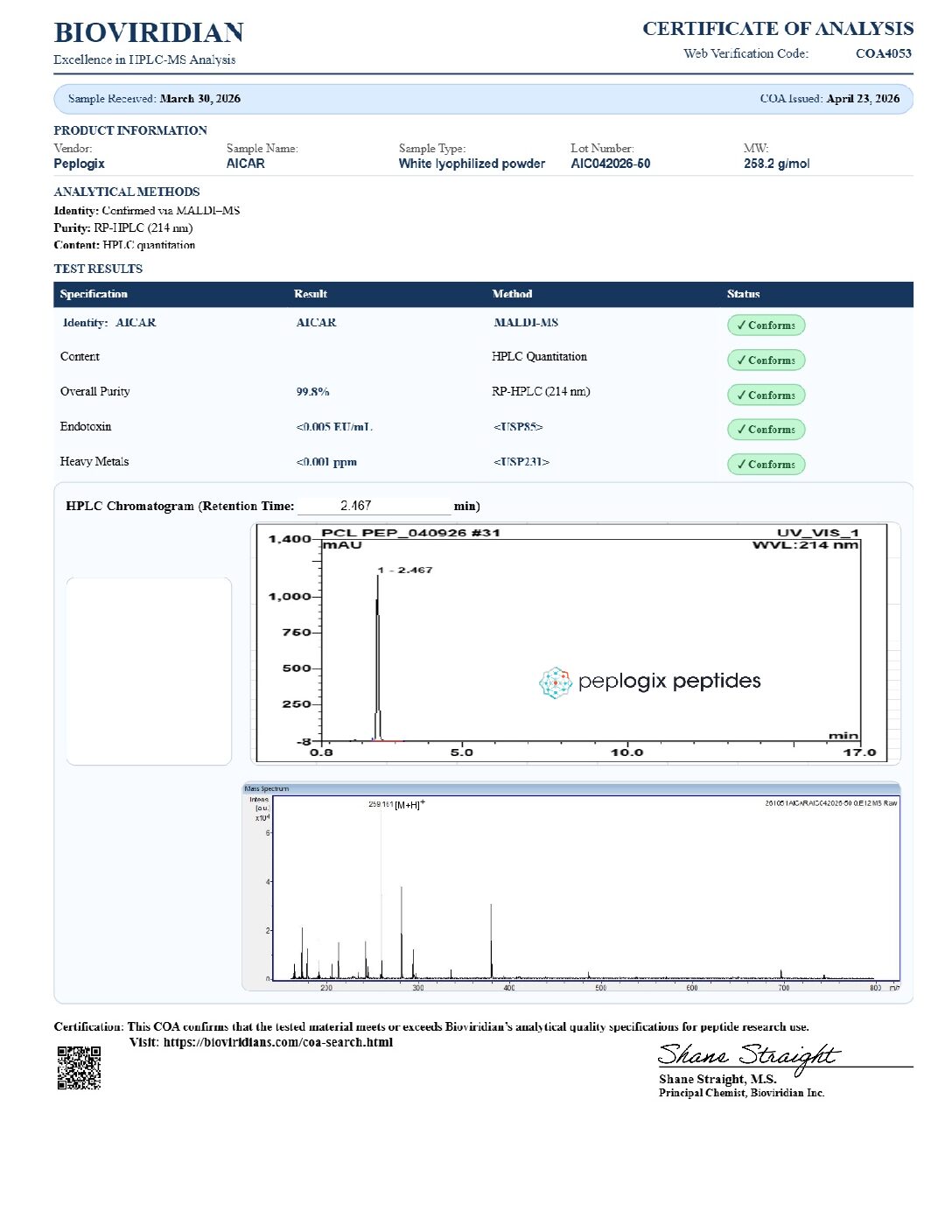
Task: Click the vendor name Peplogix
Action: [x=79, y=164]
